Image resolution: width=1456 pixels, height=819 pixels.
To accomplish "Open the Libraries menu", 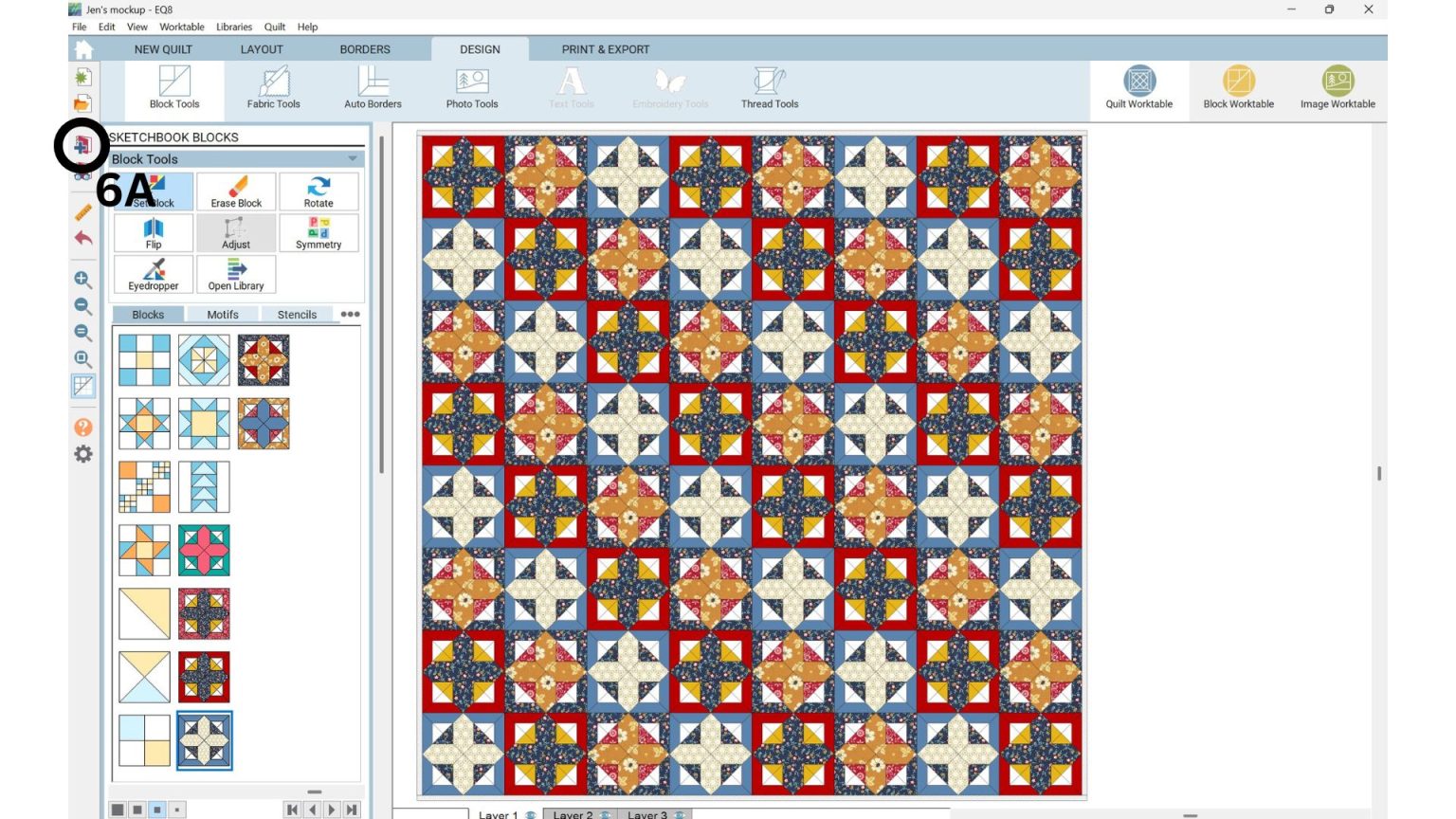I will point(233,27).
